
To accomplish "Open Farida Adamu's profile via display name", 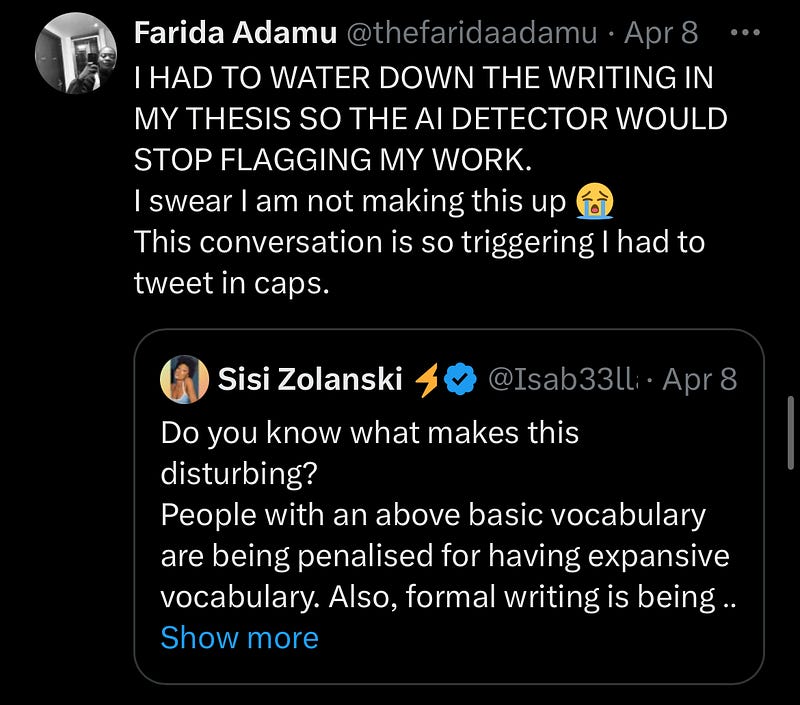I will 235,35.
